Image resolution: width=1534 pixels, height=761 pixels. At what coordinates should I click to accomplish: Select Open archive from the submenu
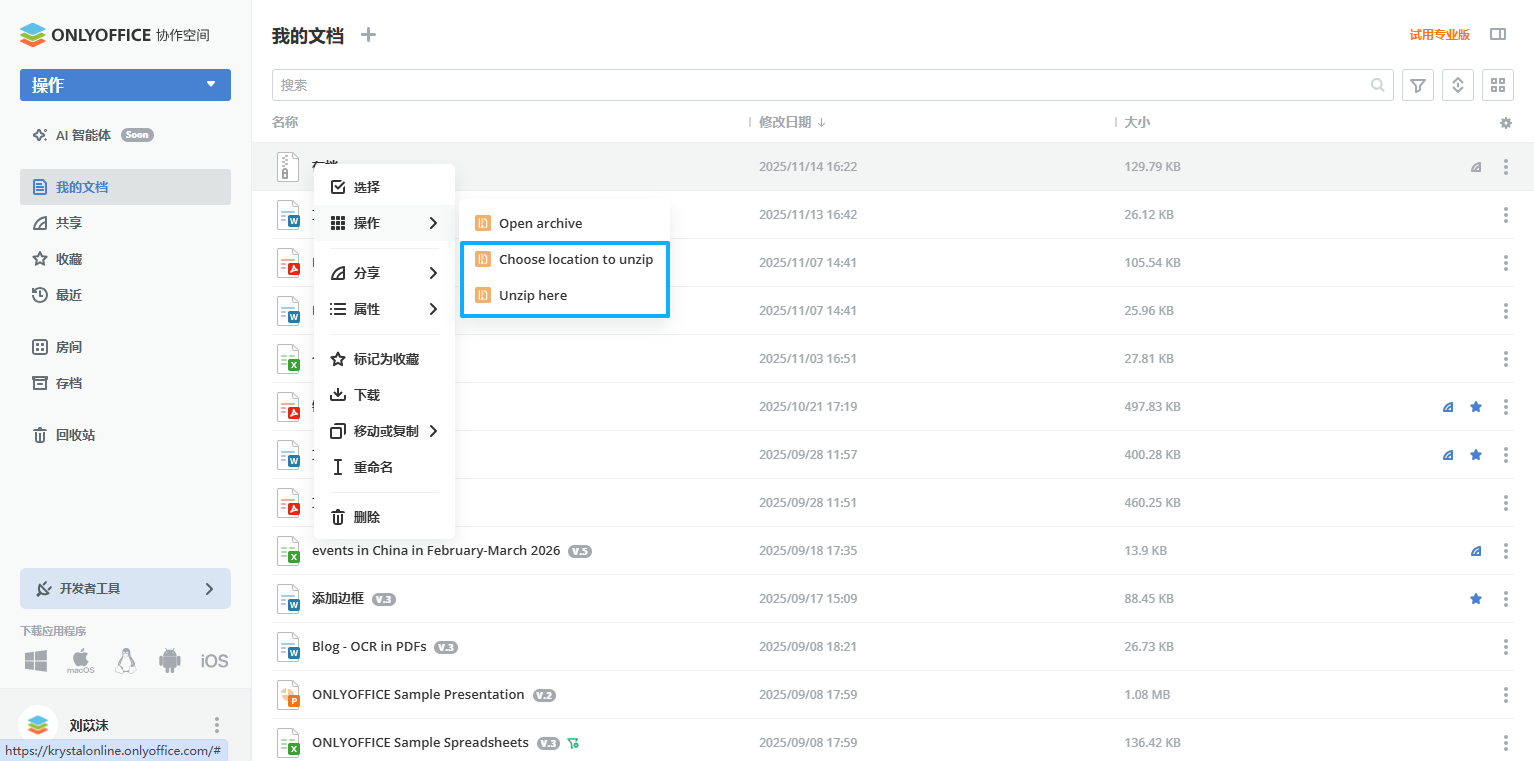(541, 223)
